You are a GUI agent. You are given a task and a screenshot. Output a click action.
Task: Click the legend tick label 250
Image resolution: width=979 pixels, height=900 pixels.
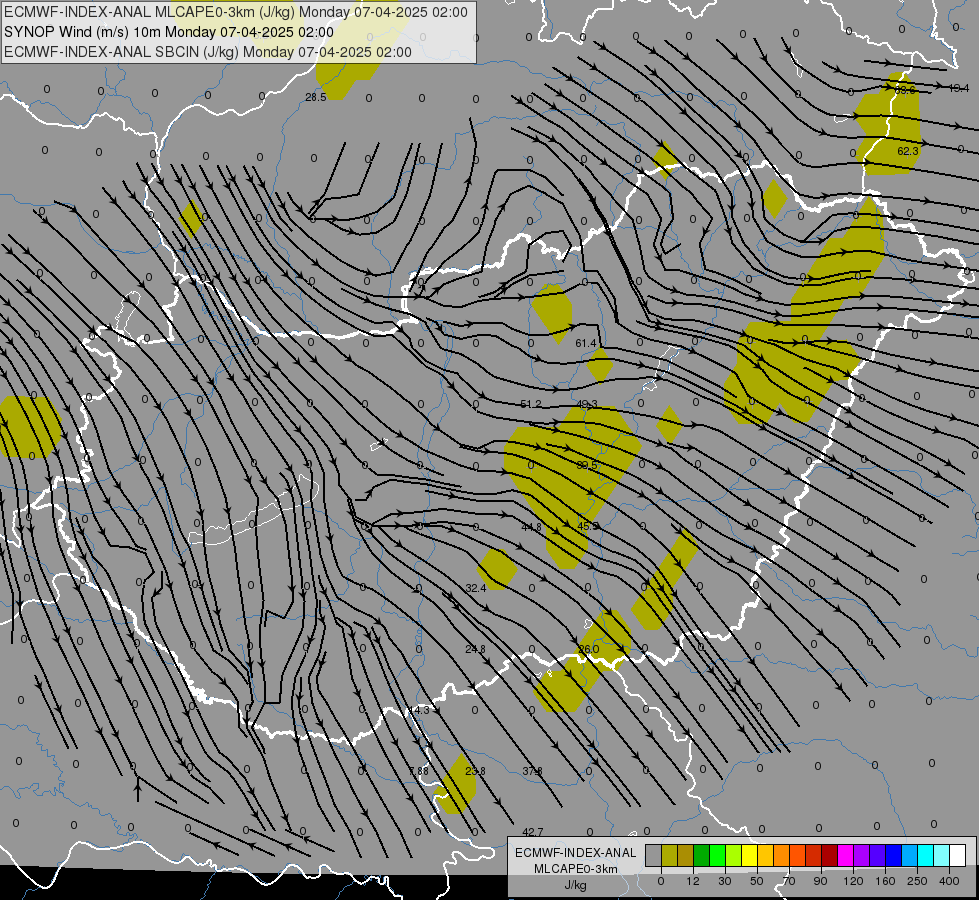[917, 881]
